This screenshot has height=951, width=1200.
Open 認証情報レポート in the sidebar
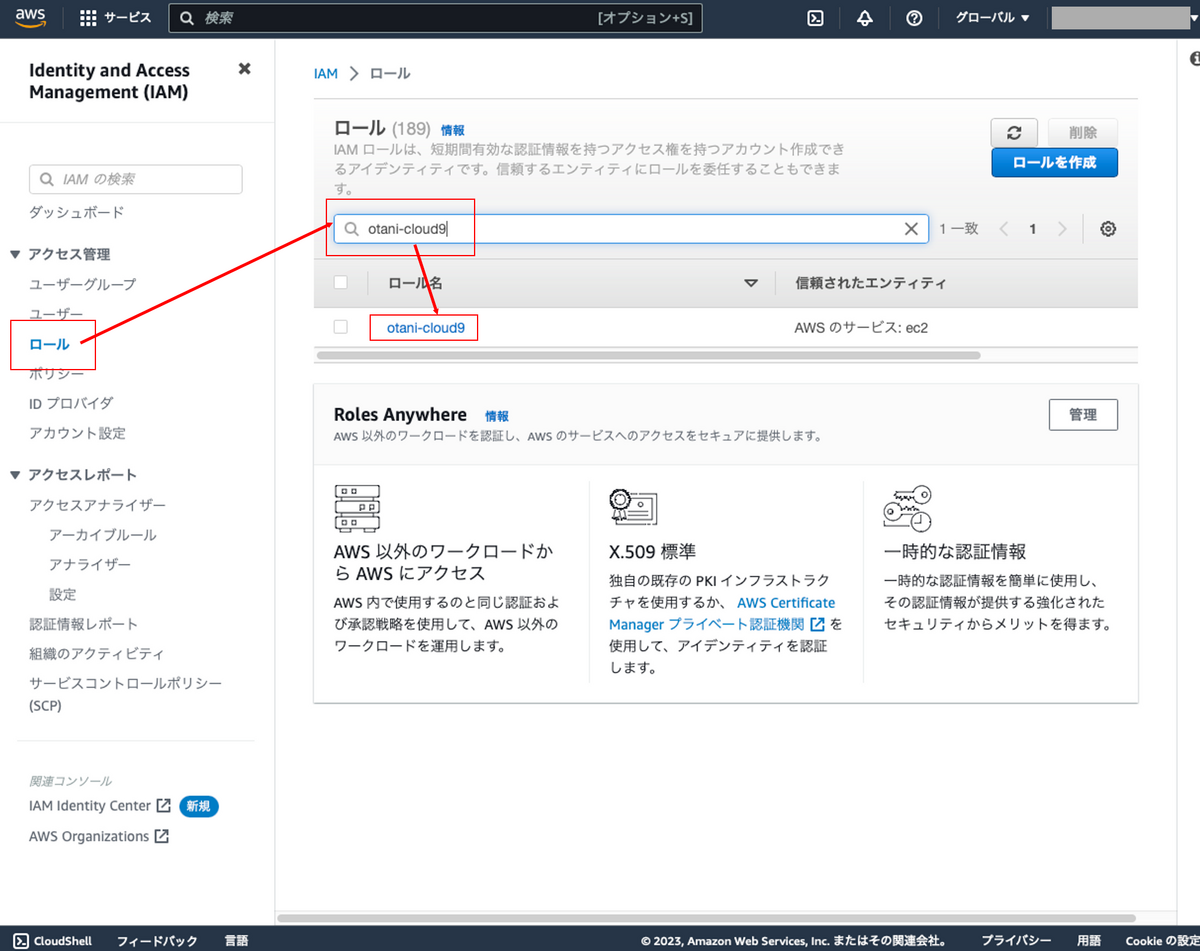(84, 624)
